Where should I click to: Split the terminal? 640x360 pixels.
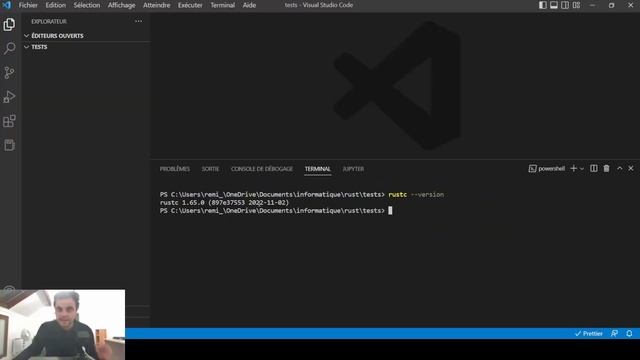point(594,169)
